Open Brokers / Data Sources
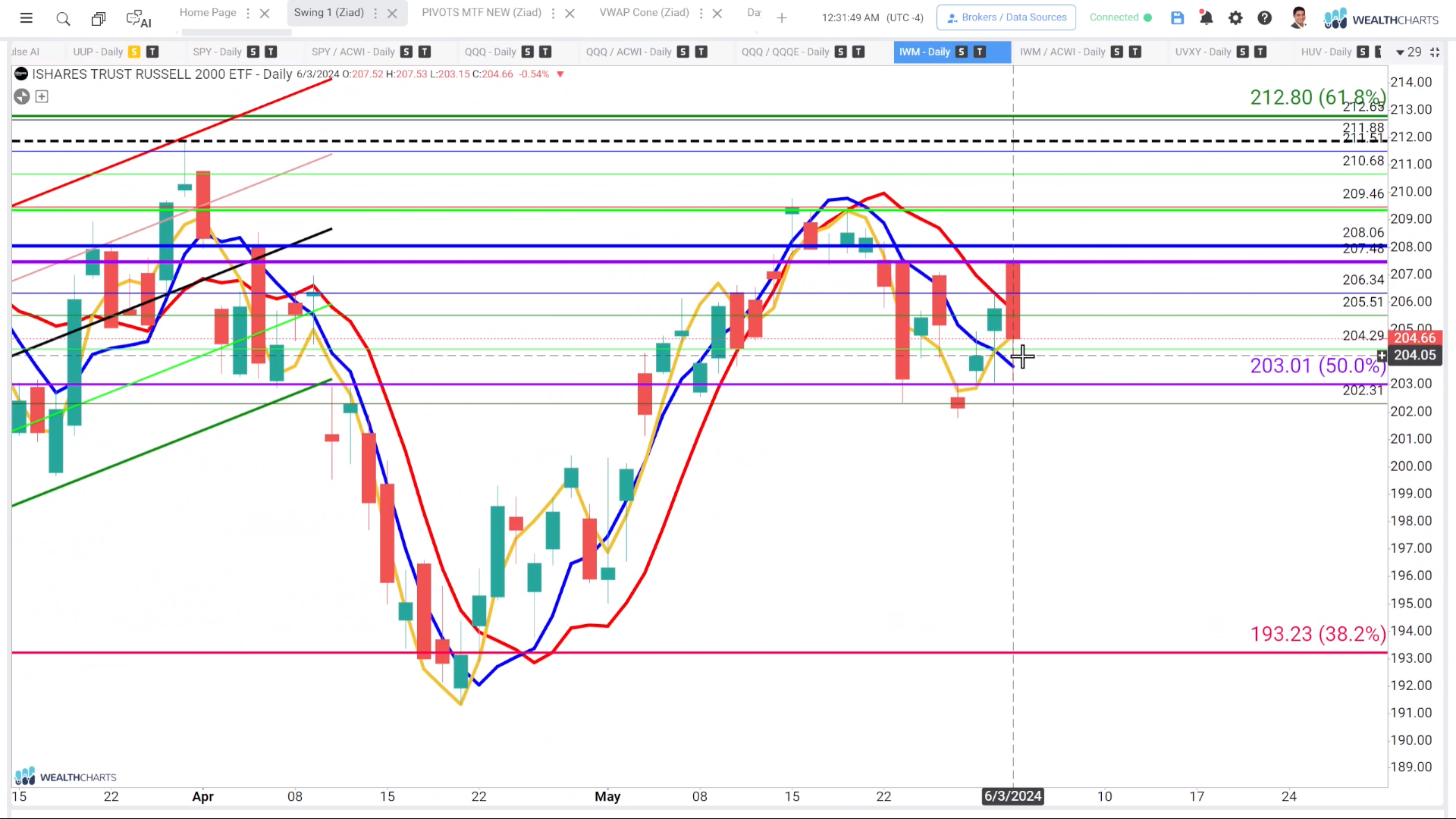 1006,17
